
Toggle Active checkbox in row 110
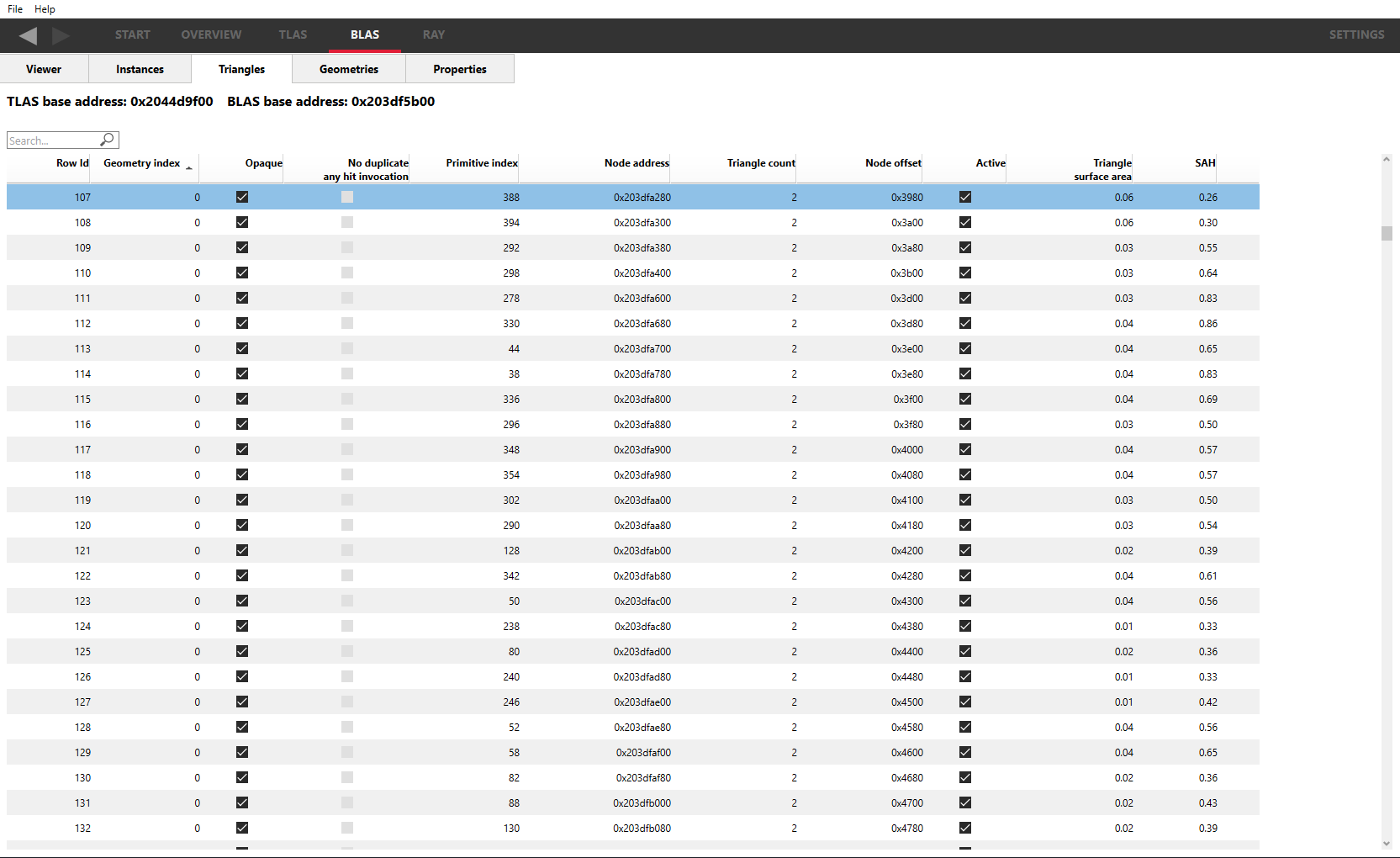(965, 273)
